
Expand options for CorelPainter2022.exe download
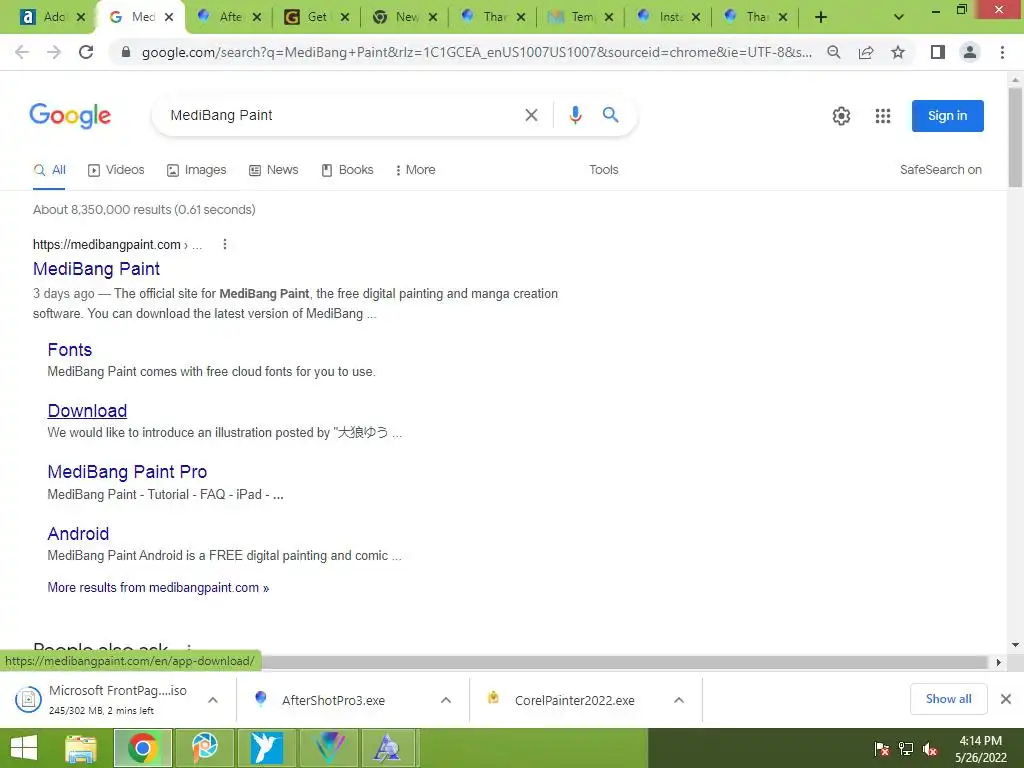[679, 700]
